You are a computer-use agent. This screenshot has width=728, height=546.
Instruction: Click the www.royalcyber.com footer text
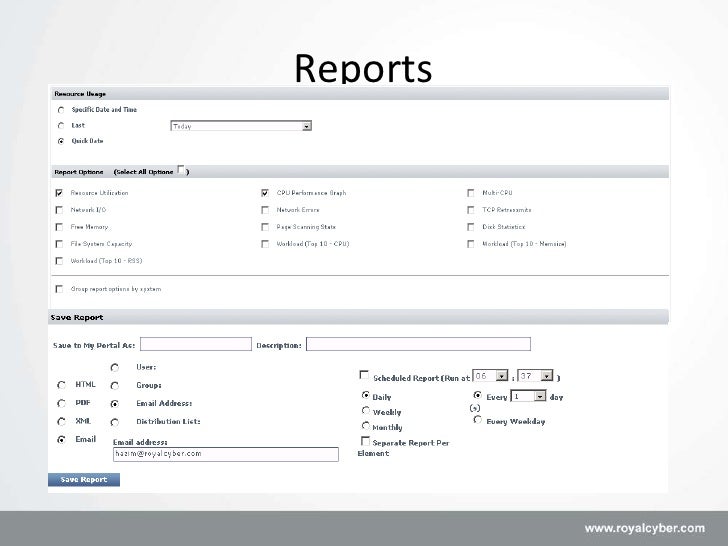click(x=645, y=528)
